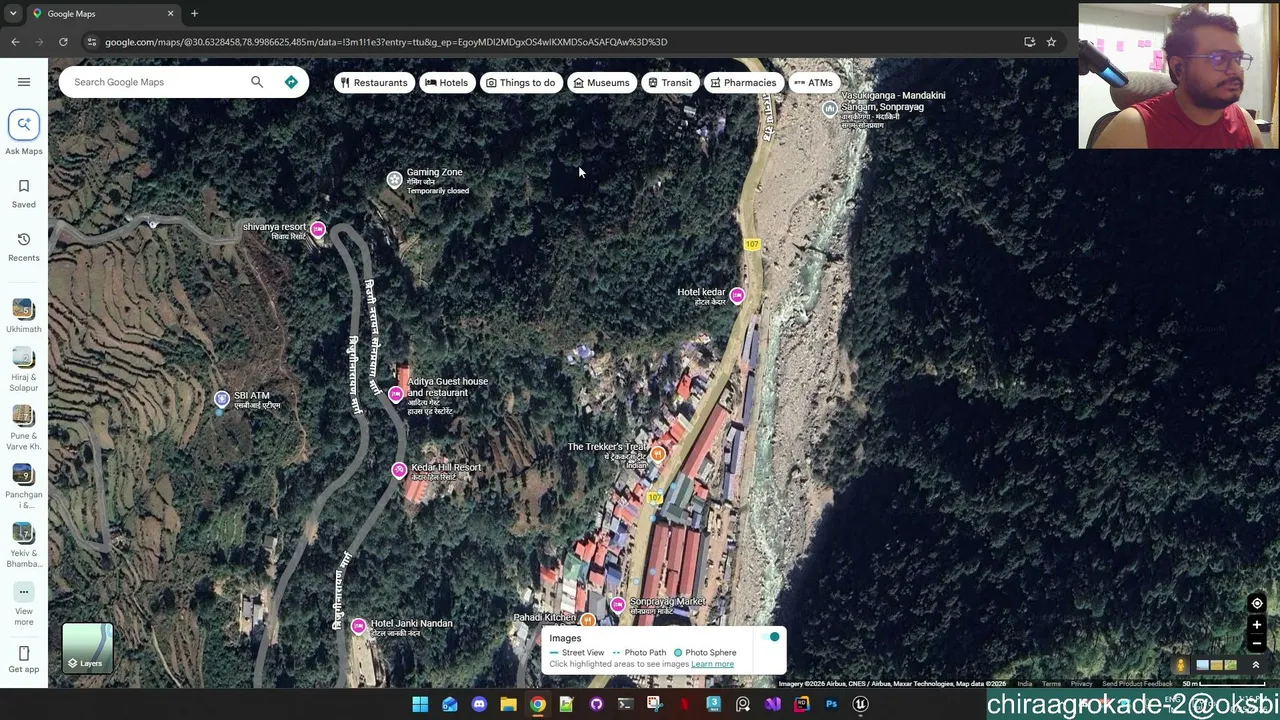Select the Vasukiganga - Mandakini Sangam marker

click(829, 108)
